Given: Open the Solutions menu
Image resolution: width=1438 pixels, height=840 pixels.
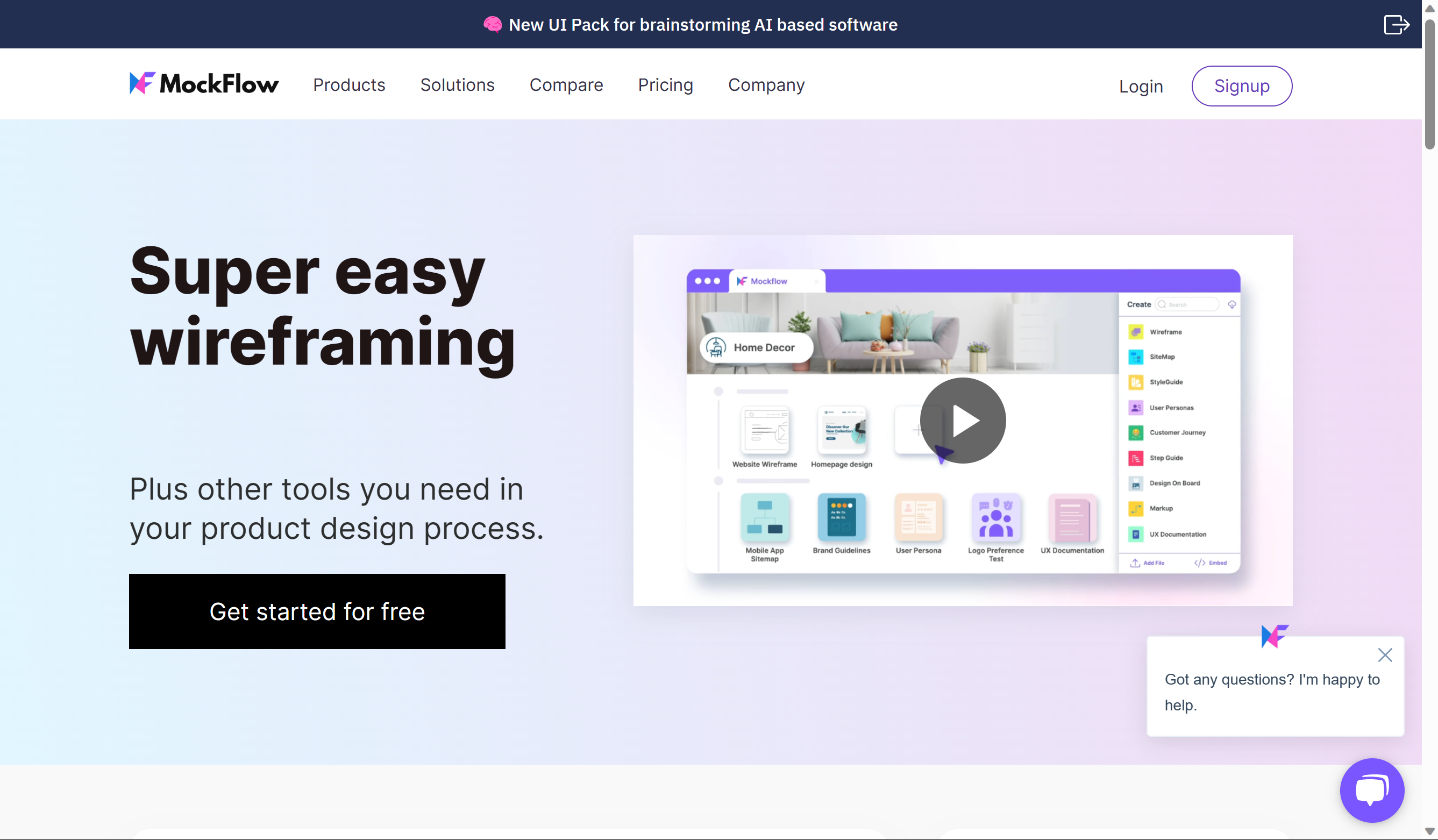Looking at the screenshot, I should coord(457,84).
